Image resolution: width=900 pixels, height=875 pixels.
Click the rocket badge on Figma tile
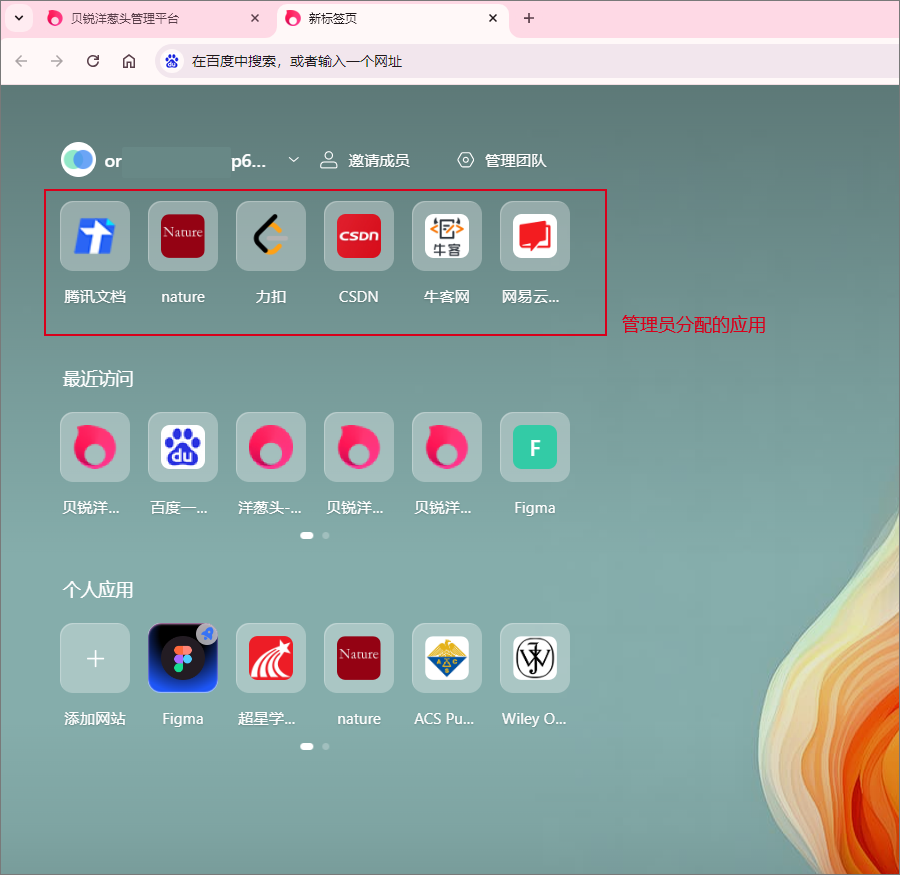[207, 634]
